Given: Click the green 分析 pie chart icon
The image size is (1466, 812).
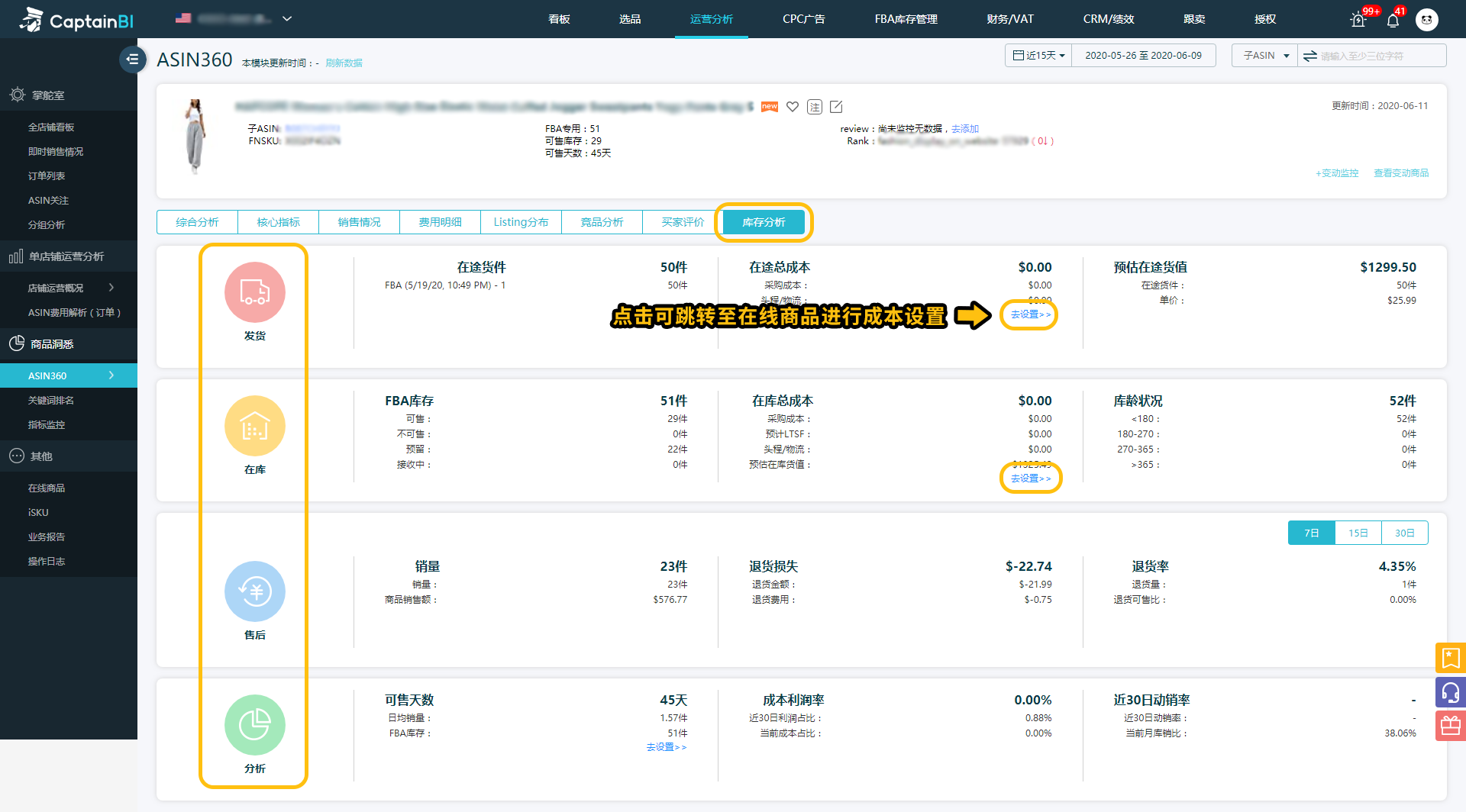Looking at the screenshot, I should (255, 725).
